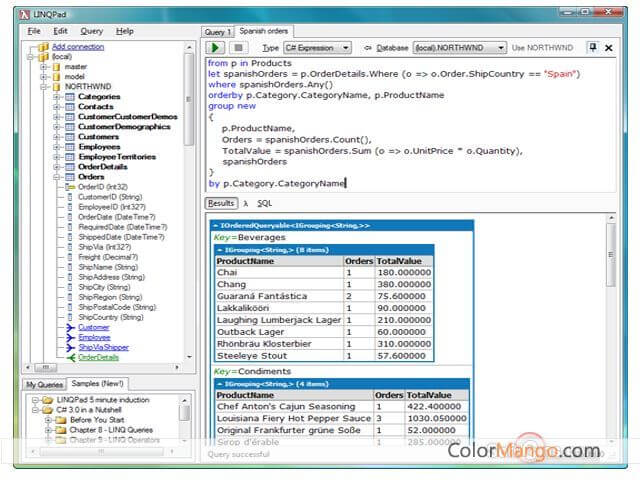The height and width of the screenshot is (480, 640).
Task: Click the CustomerID column icon
Action: pyautogui.click(x=70, y=197)
